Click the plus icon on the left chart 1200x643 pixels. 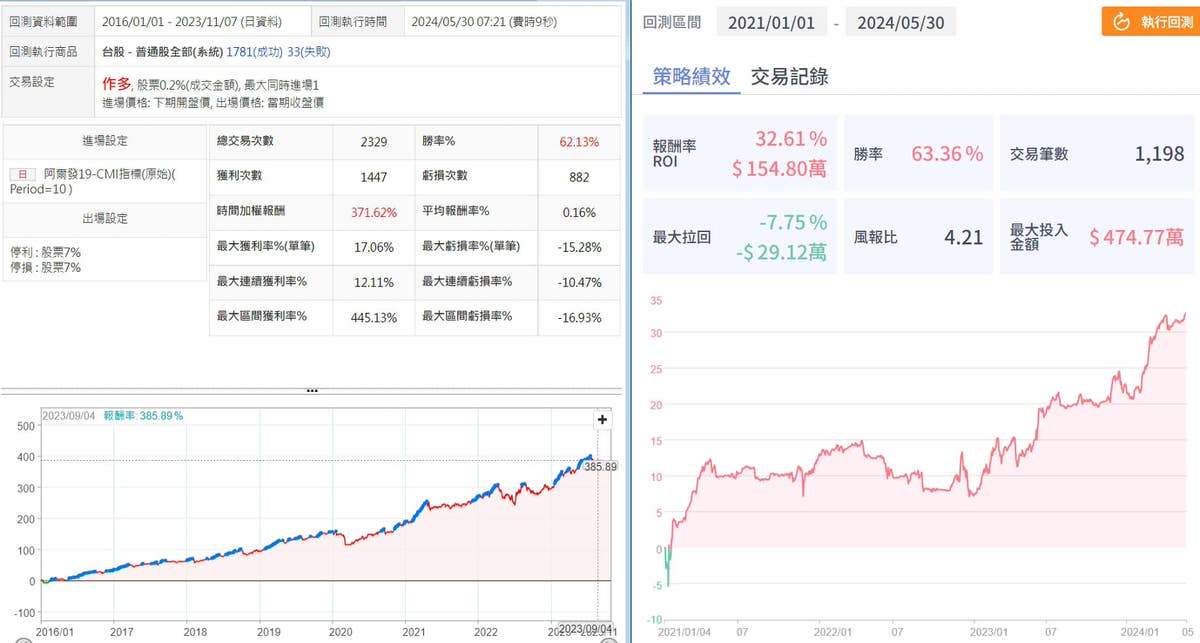[602, 420]
